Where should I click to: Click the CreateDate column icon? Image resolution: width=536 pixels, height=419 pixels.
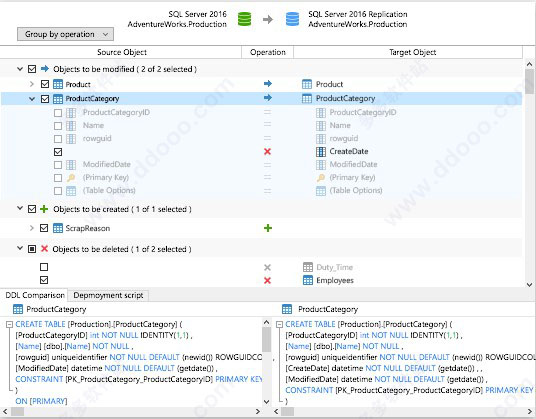321,152
